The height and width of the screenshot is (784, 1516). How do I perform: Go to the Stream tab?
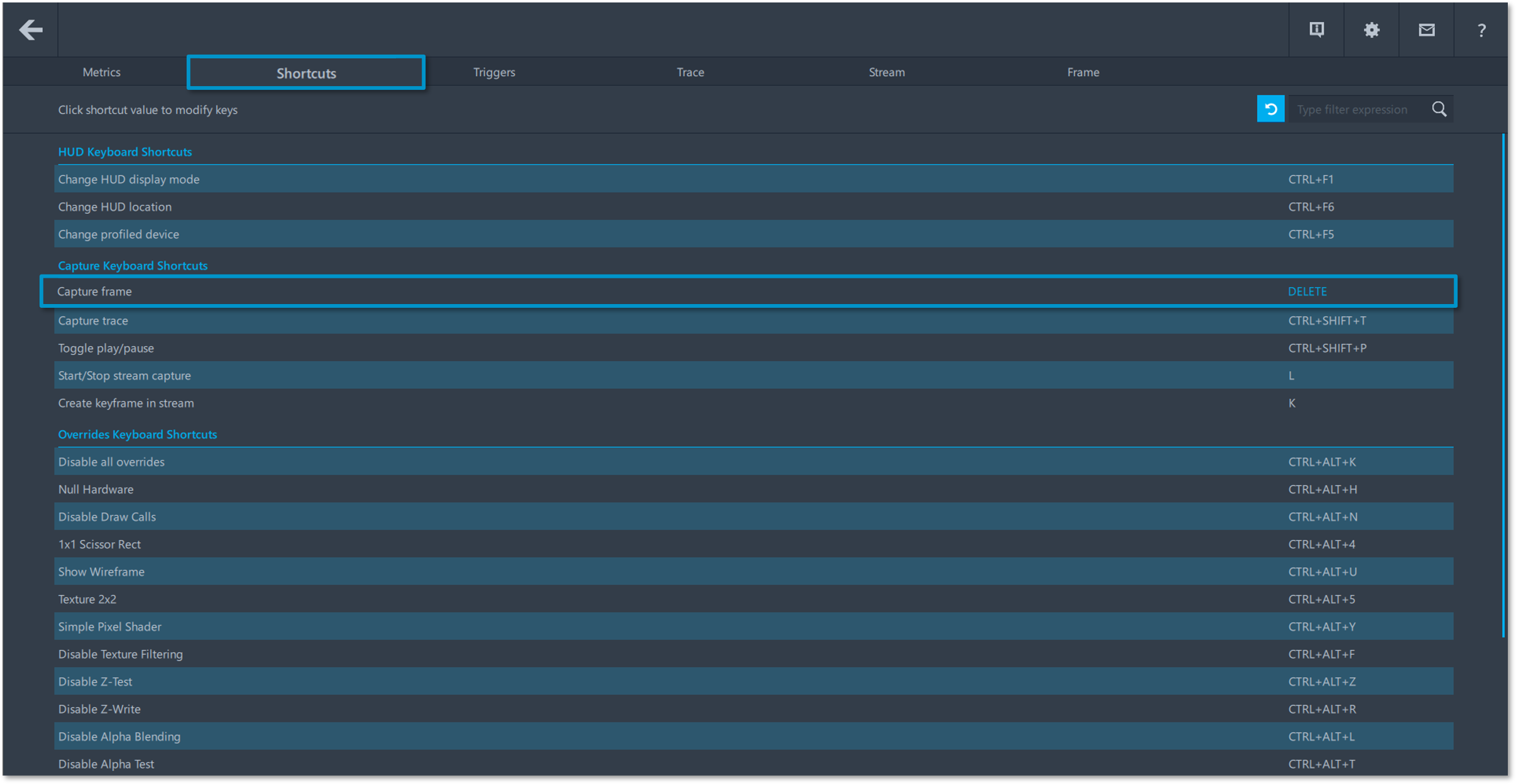(886, 72)
